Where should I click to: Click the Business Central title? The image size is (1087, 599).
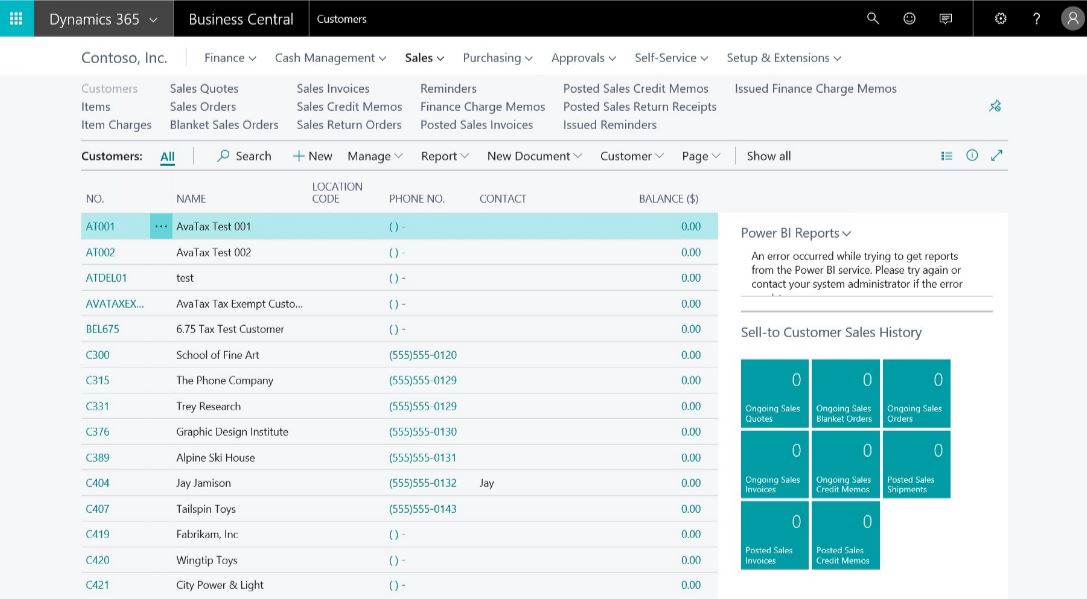click(x=241, y=19)
